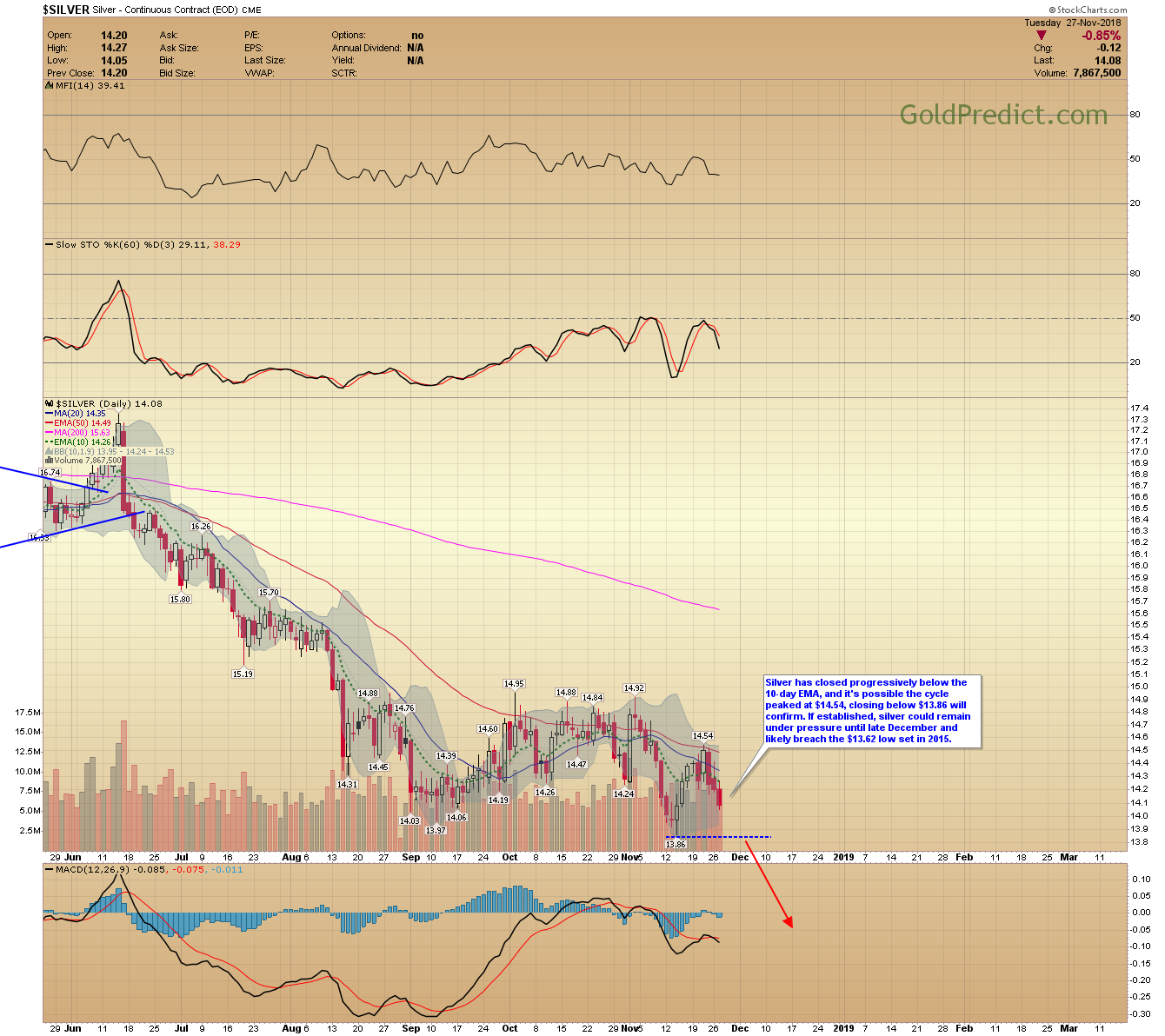Click the "14.54" cycle peak label
Screen dimensions: 1165x1036
click(702, 736)
